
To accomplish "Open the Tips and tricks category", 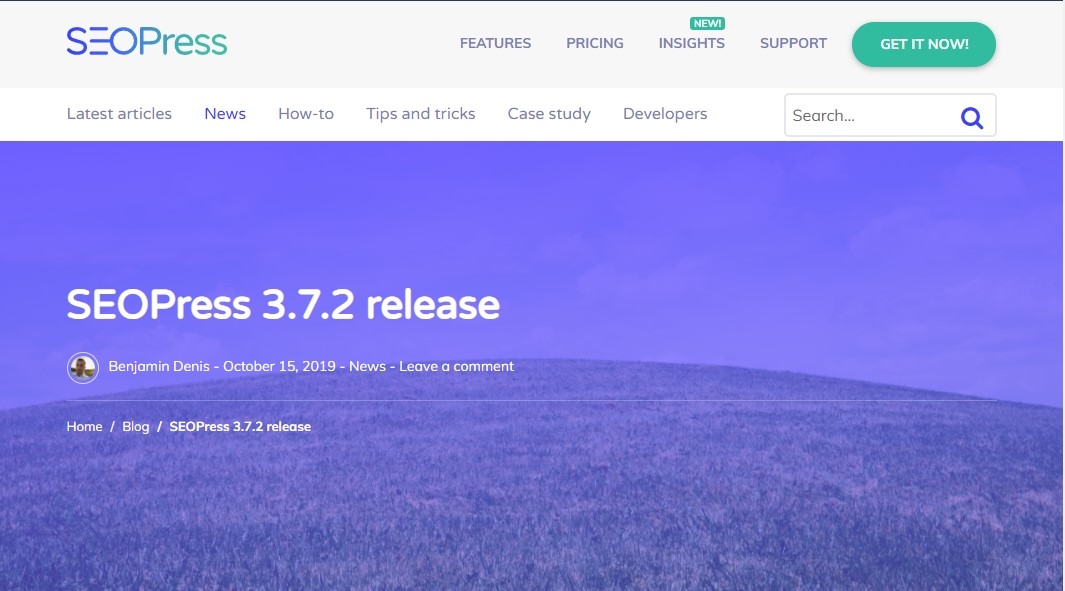I will (420, 114).
